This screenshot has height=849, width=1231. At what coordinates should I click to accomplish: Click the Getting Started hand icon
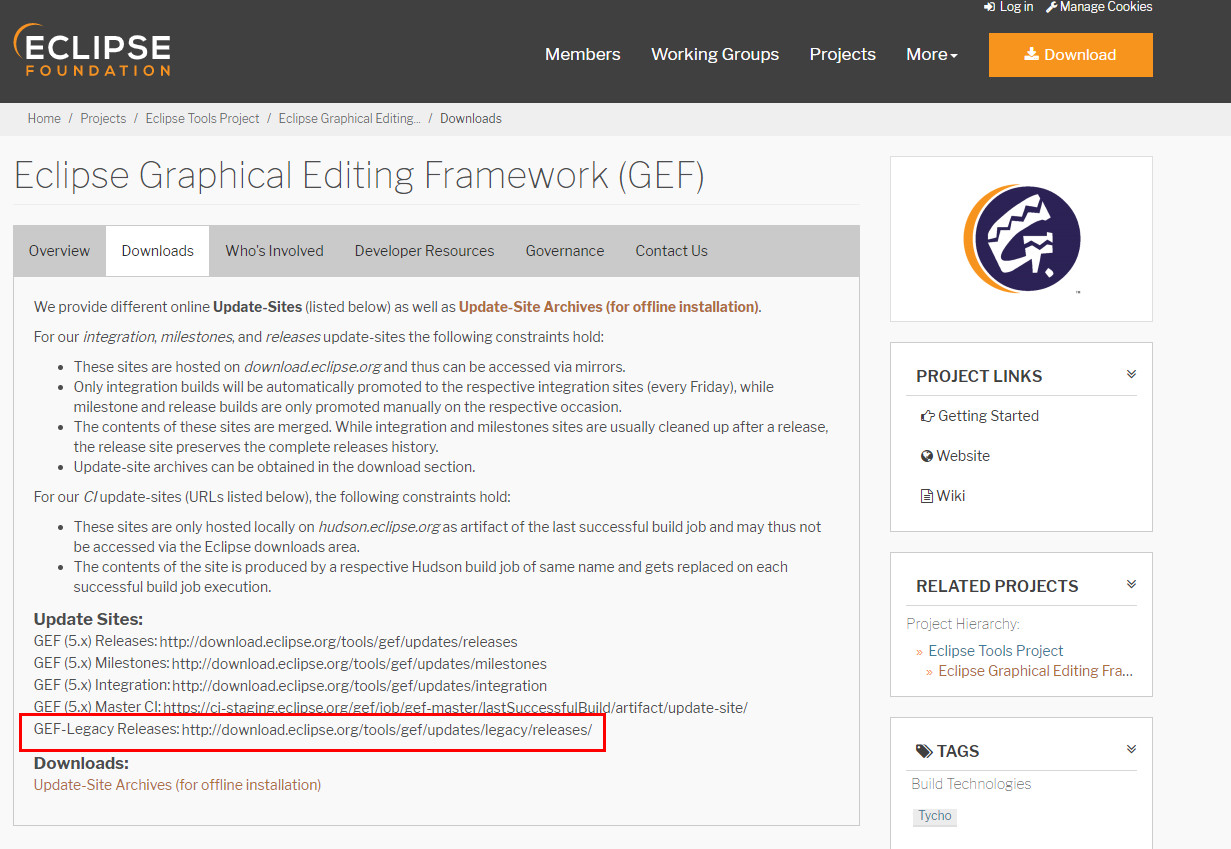coord(927,416)
